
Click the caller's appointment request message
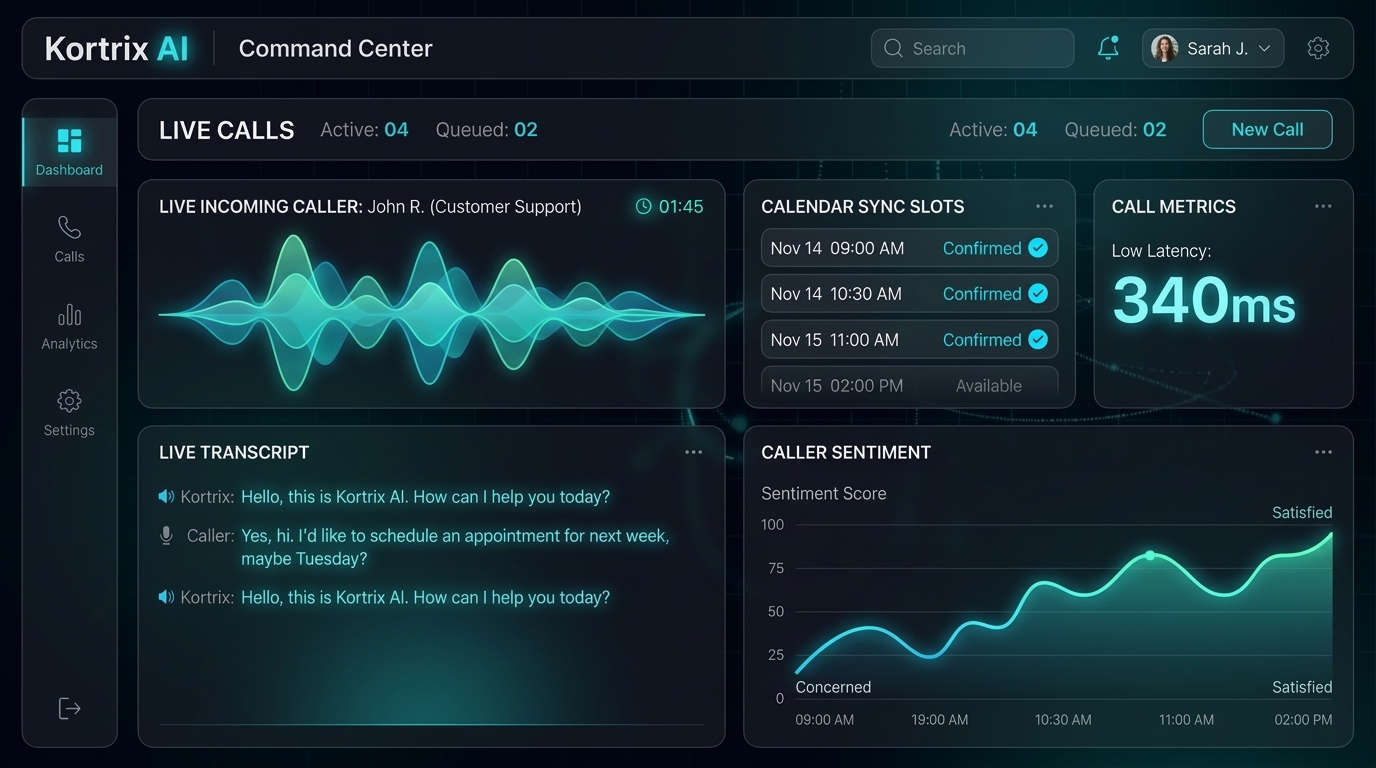tap(455, 547)
